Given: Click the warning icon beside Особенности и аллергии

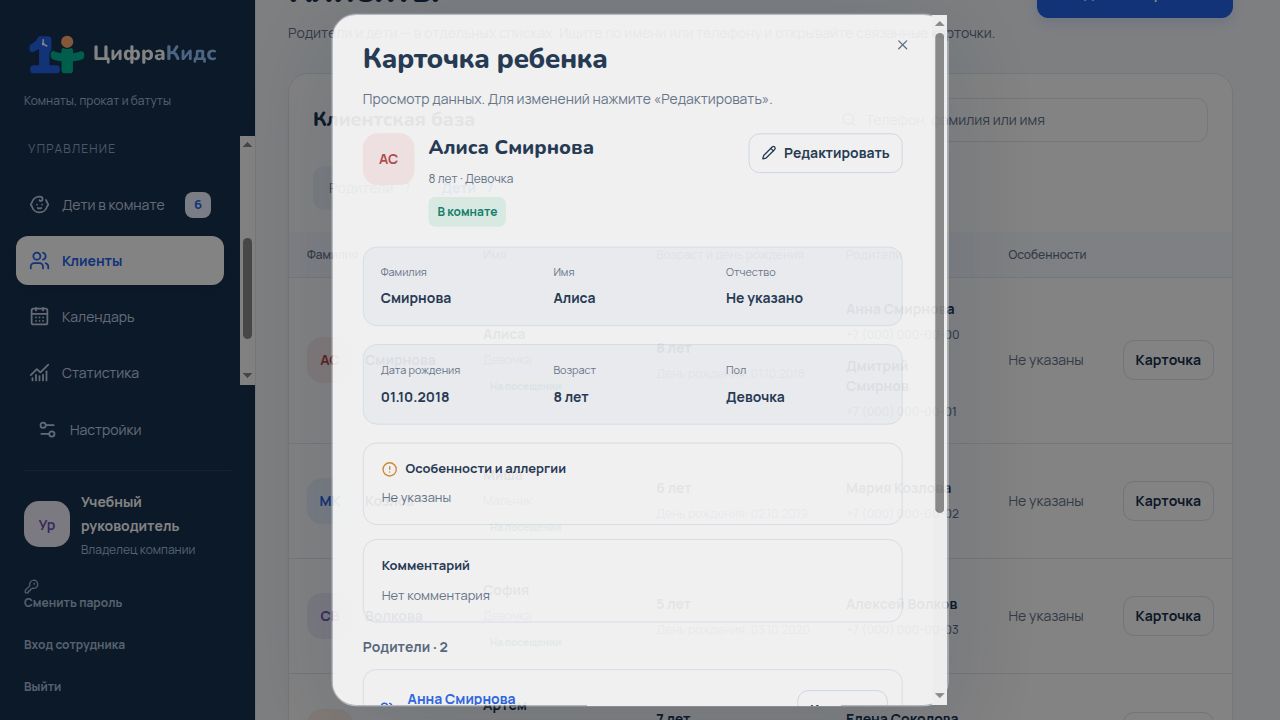Looking at the screenshot, I should [x=390, y=469].
